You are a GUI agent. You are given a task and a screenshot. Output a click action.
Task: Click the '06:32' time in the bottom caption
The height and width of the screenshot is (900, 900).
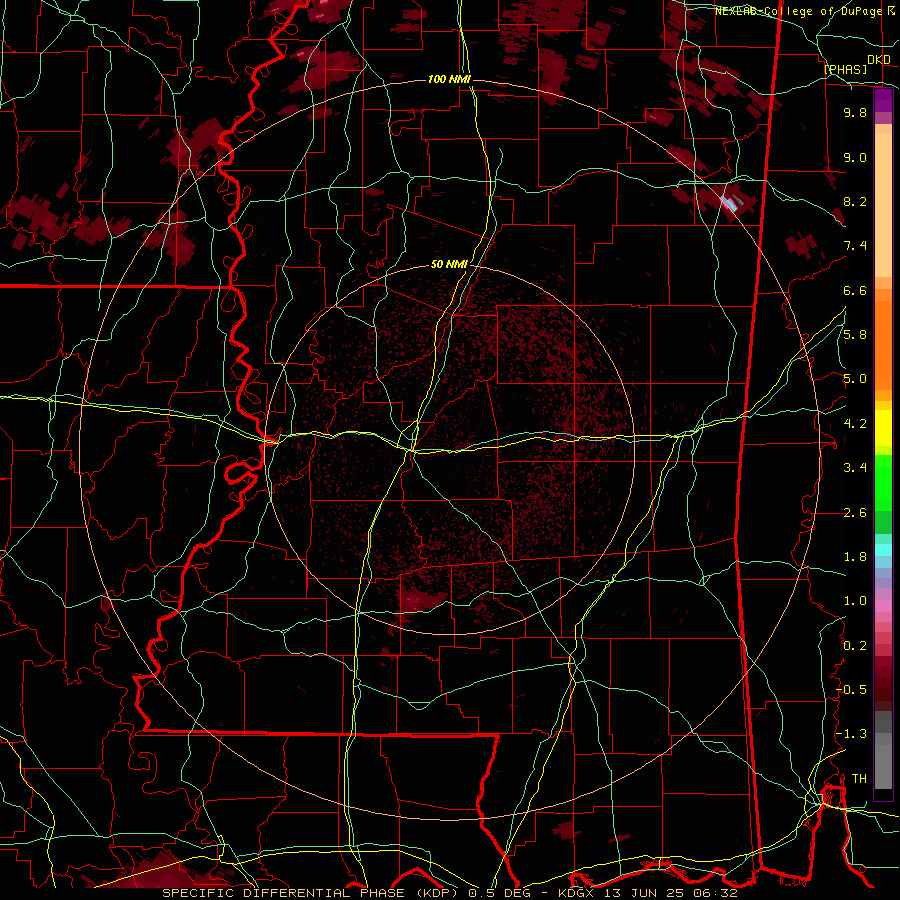click(718, 893)
